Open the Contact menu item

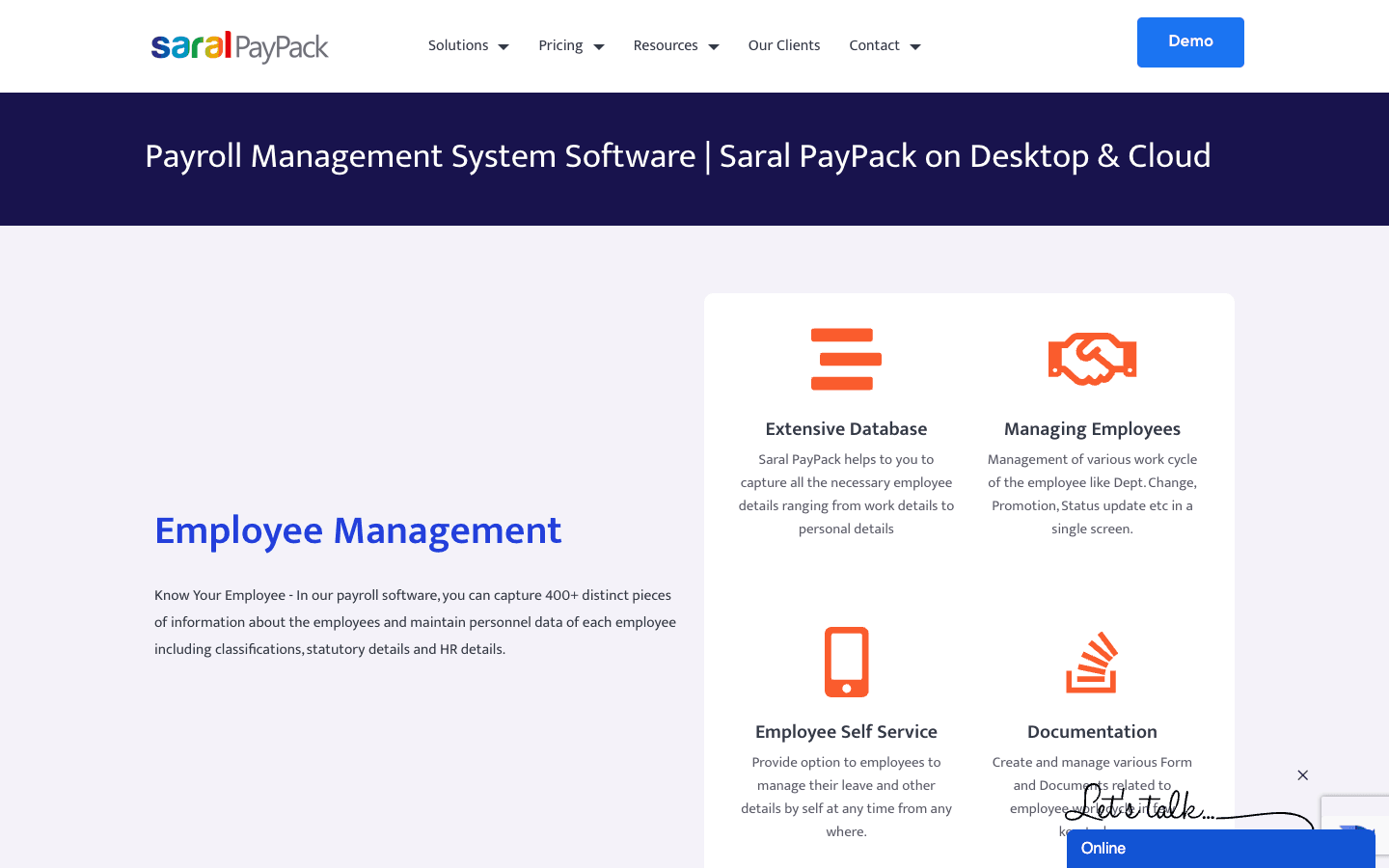click(x=874, y=45)
